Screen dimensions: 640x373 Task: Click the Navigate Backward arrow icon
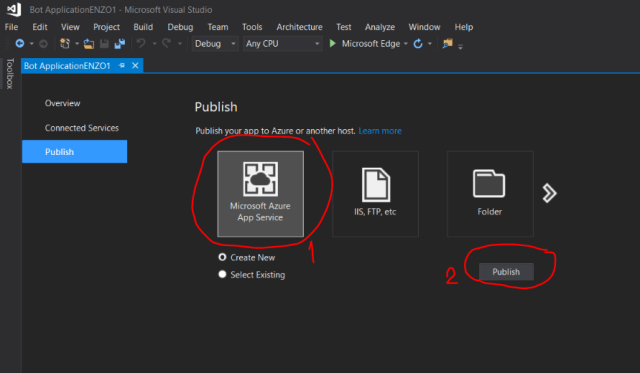pos(20,43)
